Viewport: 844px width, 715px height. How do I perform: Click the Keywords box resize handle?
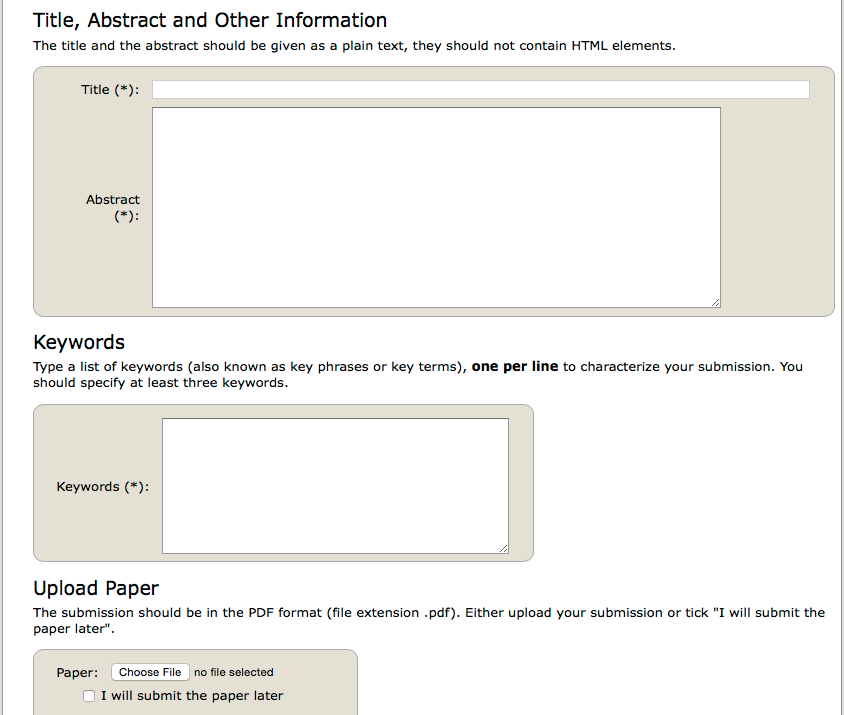pyautogui.click(x=503, y=547)
